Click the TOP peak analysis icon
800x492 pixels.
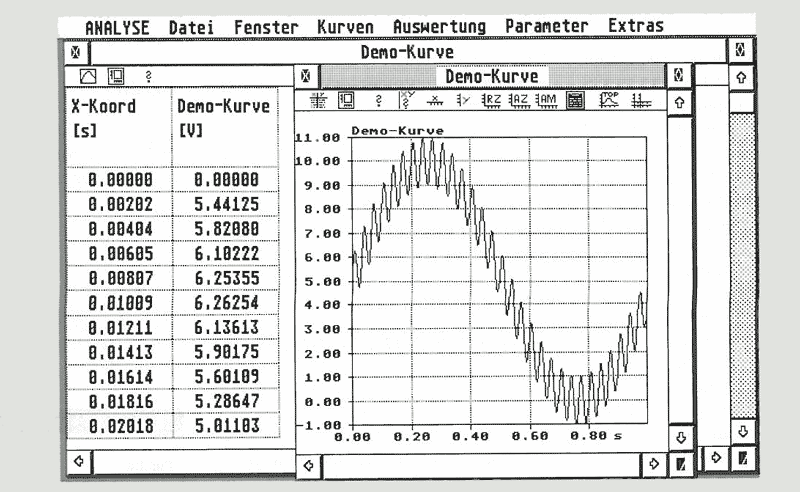pyautogui.click(x=607, y=100)
